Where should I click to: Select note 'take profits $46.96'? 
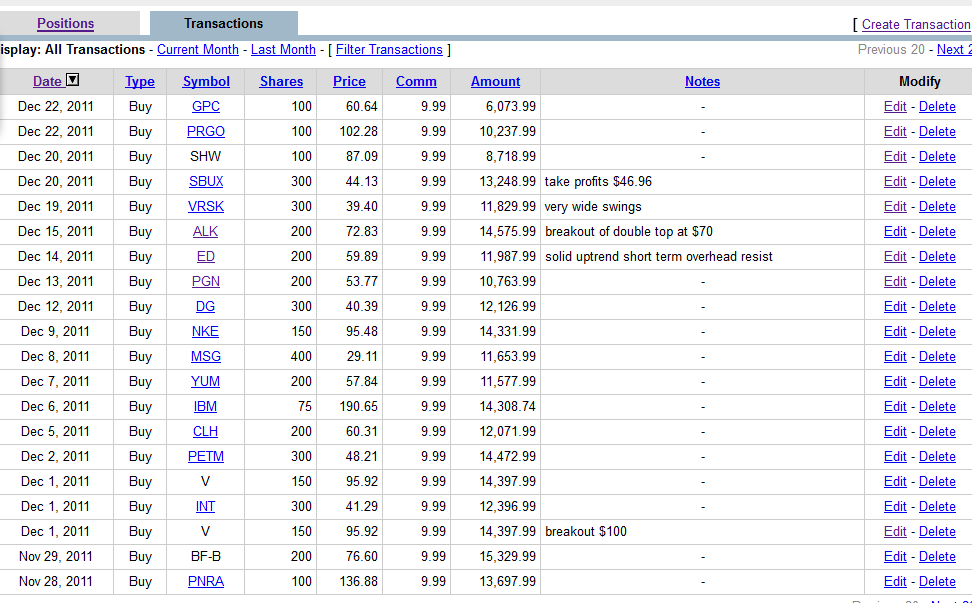pos(598,182)
